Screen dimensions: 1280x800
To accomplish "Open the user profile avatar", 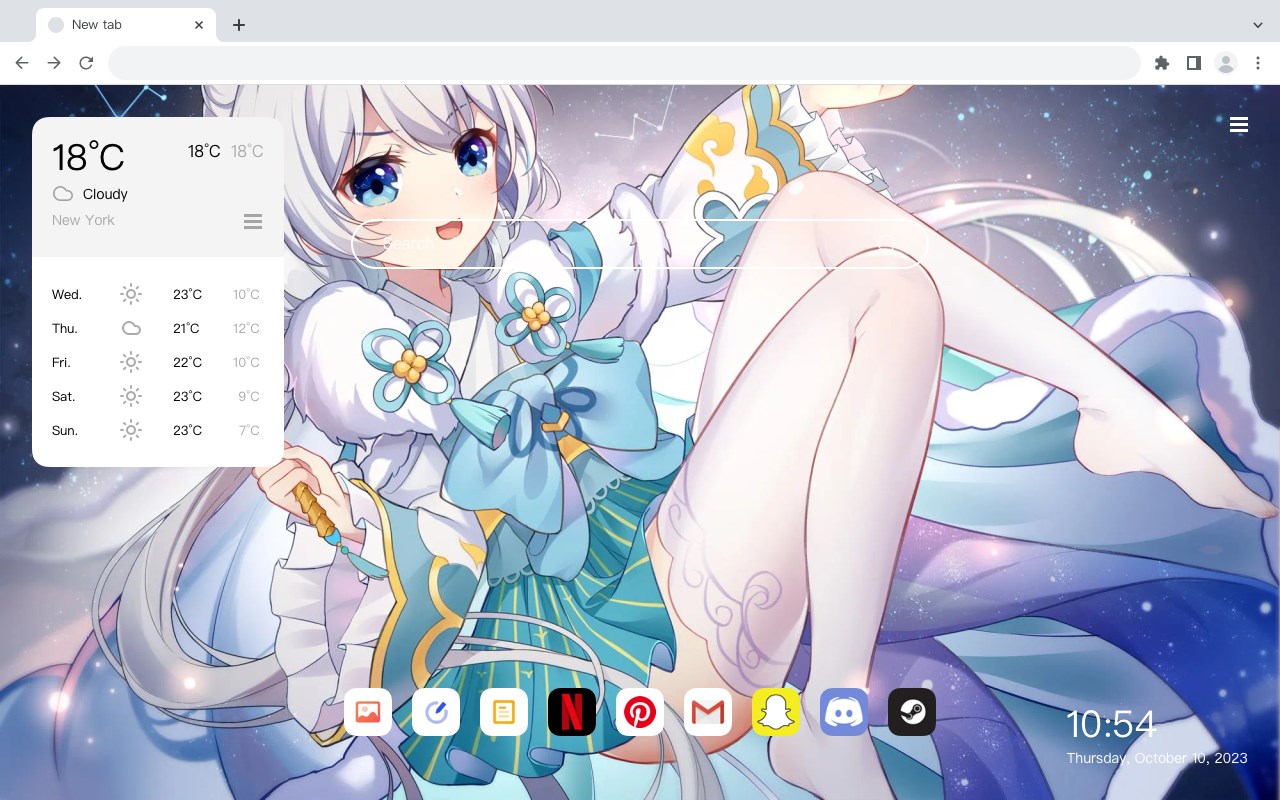I will [x=1226, y=63].
